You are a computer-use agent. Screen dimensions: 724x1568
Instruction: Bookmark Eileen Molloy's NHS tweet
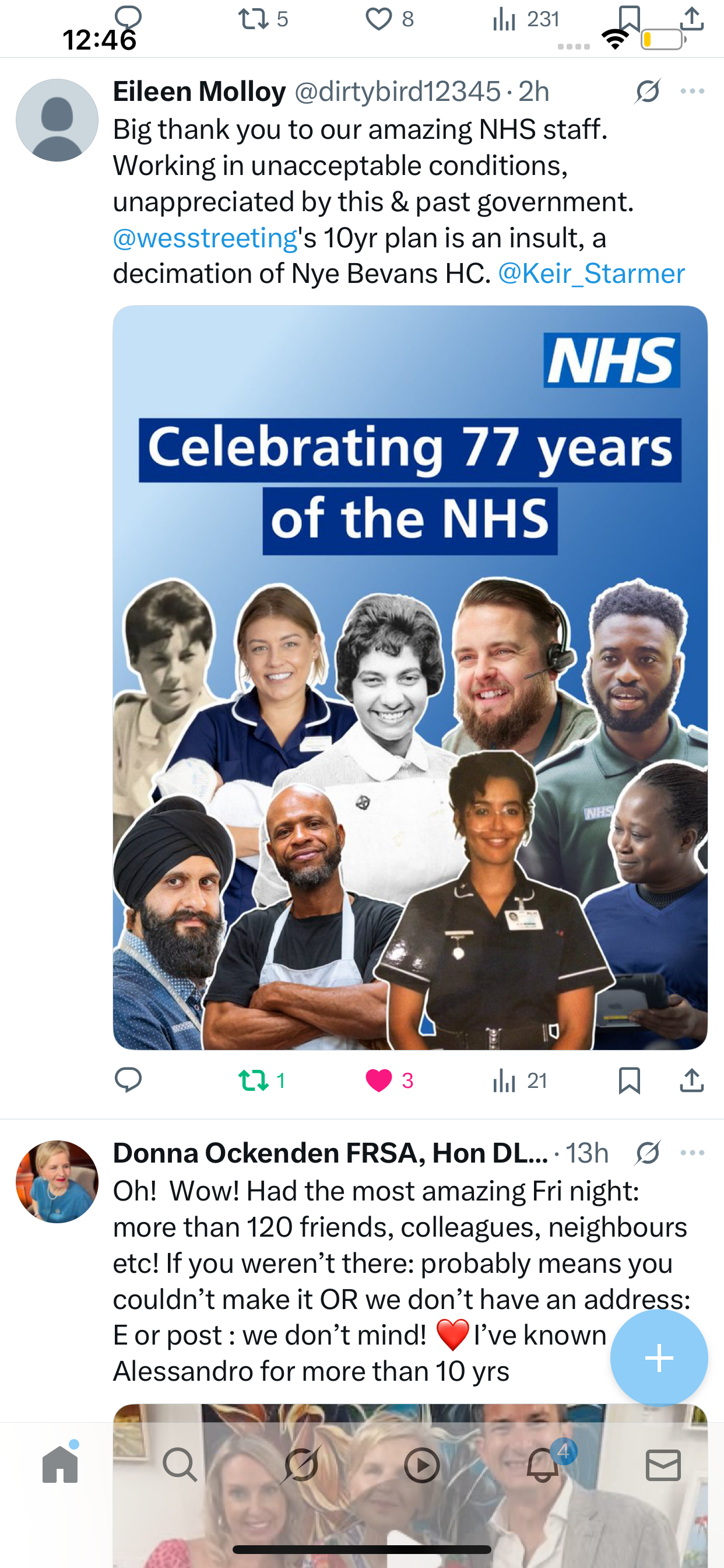[629, 1080]
